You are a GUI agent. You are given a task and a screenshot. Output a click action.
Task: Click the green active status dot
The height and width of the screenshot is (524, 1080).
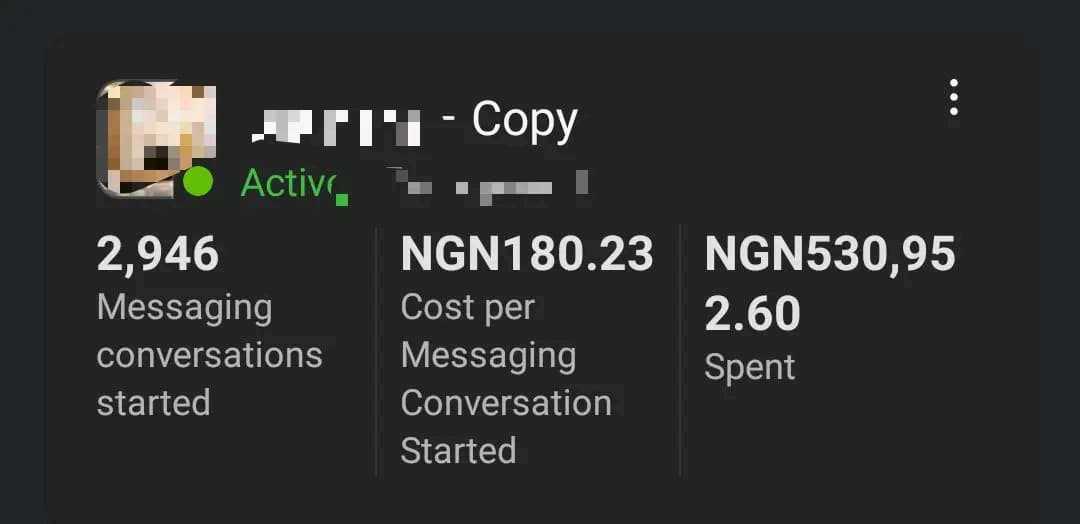point(198,182)
